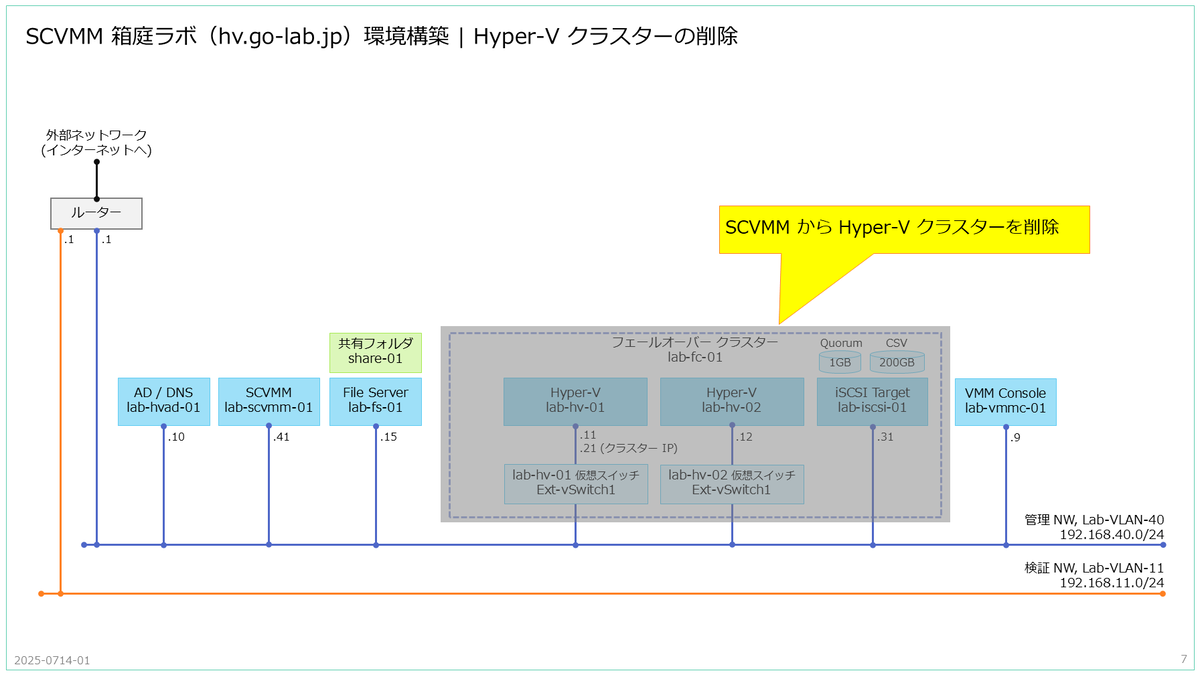Select the 検証 NW, Lab-VLAN-11 label

1095,567
